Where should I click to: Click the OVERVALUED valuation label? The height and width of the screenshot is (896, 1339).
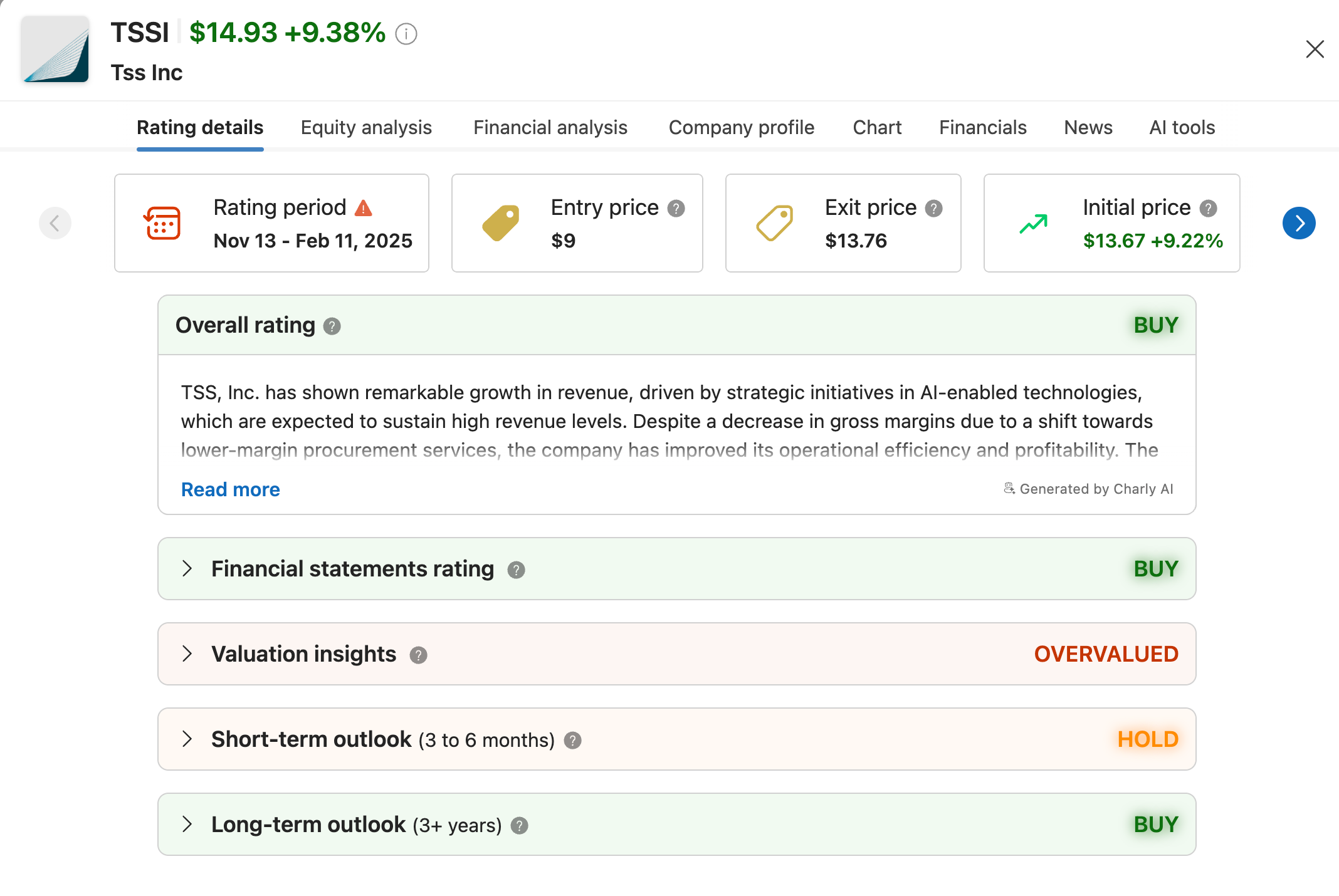(1106, 654)
